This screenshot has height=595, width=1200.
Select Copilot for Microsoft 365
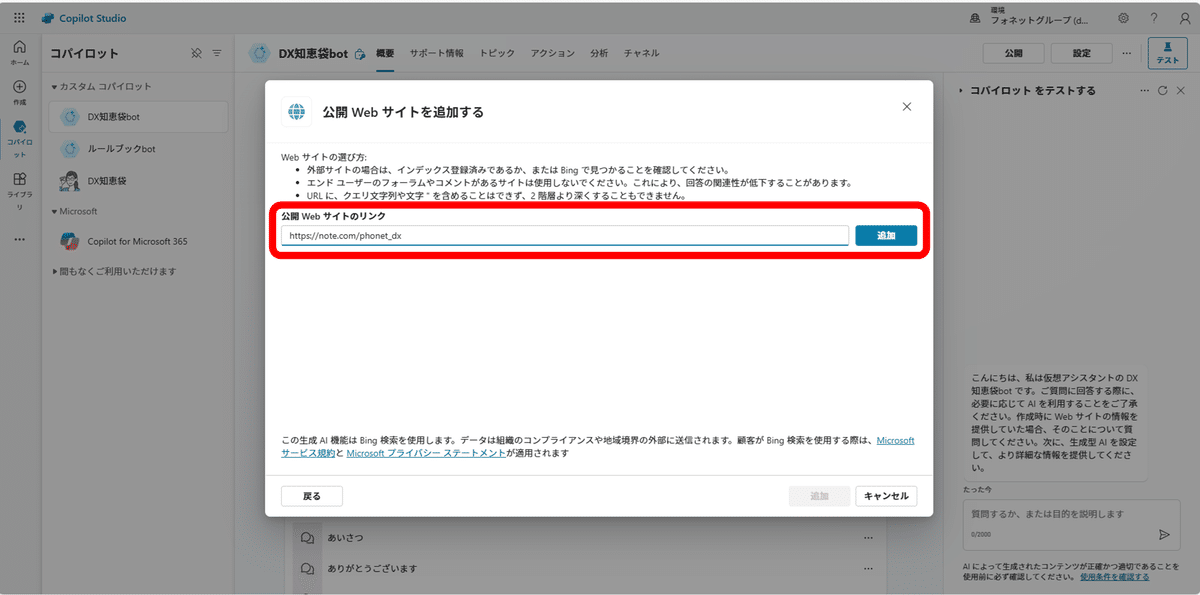coord(138,241)
